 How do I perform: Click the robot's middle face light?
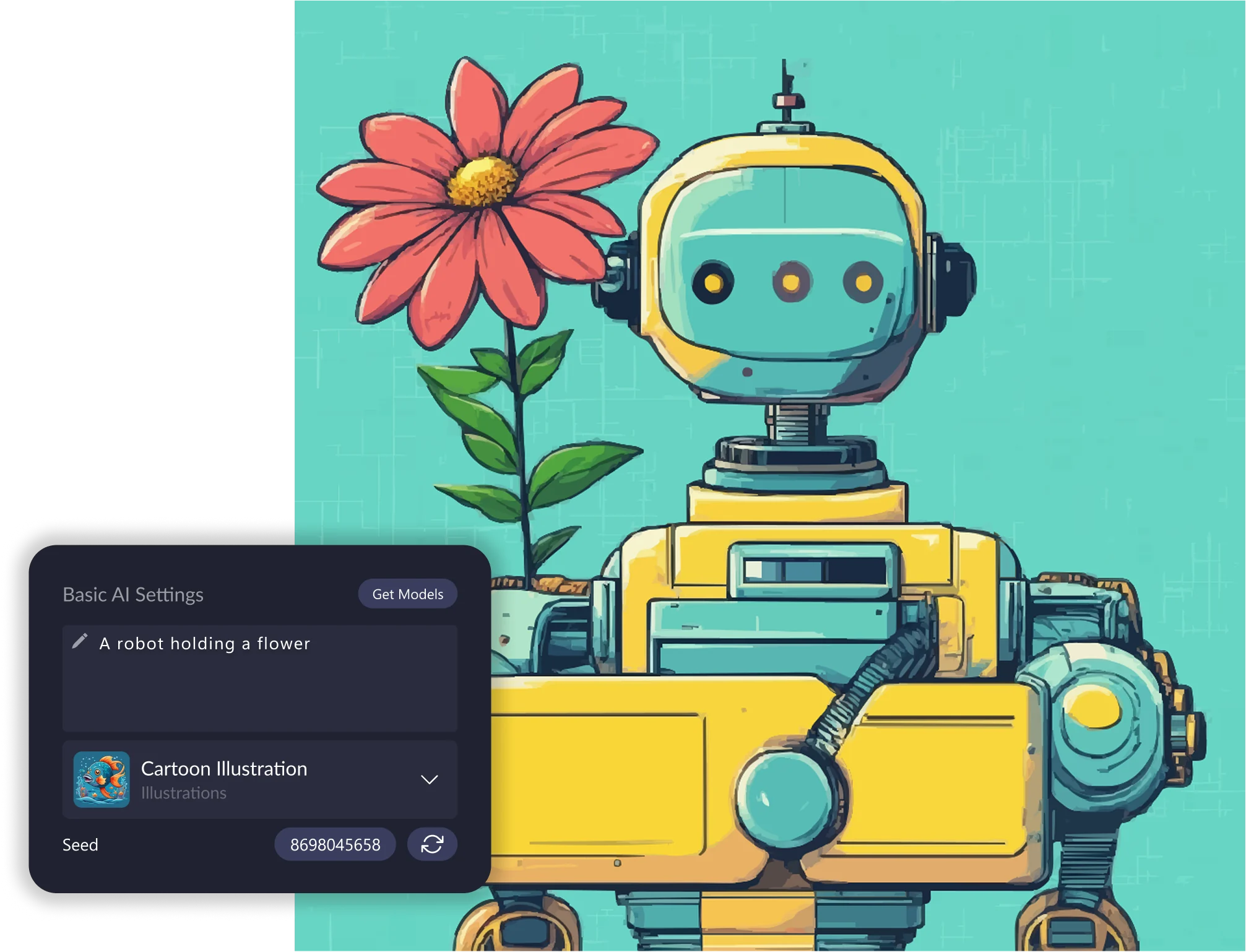tap(790, 282)
